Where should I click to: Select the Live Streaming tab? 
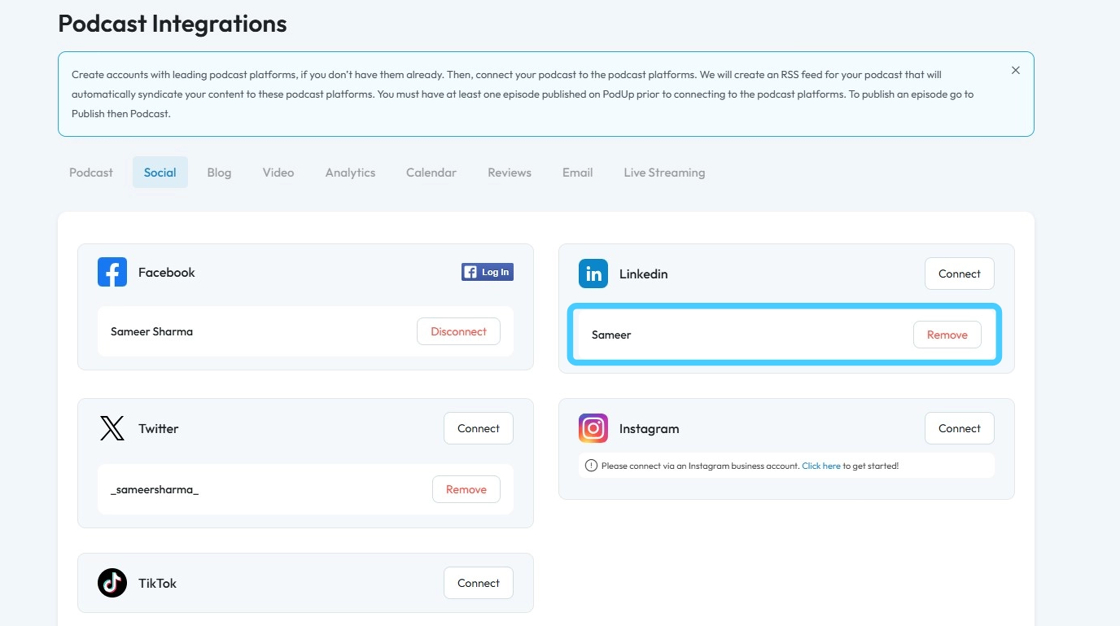click(x=664, y=172)
